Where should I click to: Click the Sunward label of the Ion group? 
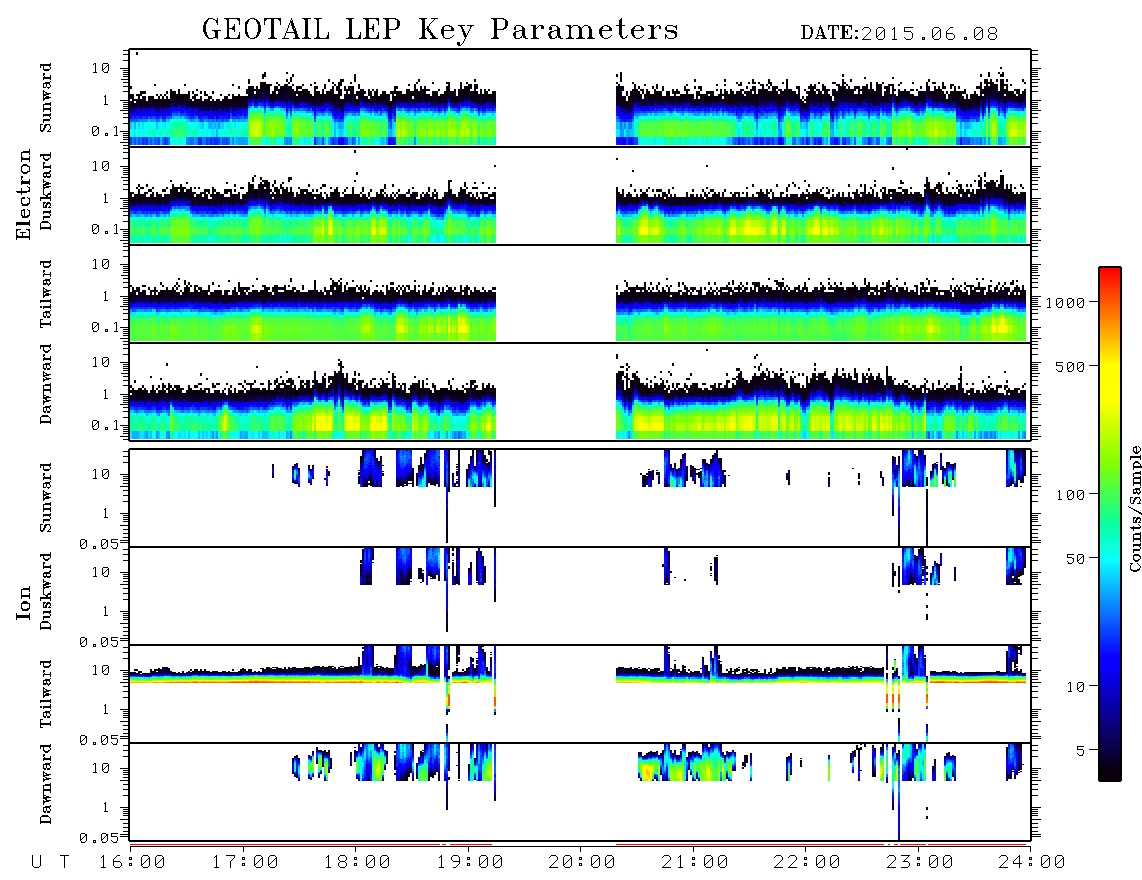[x=46, y=498]
